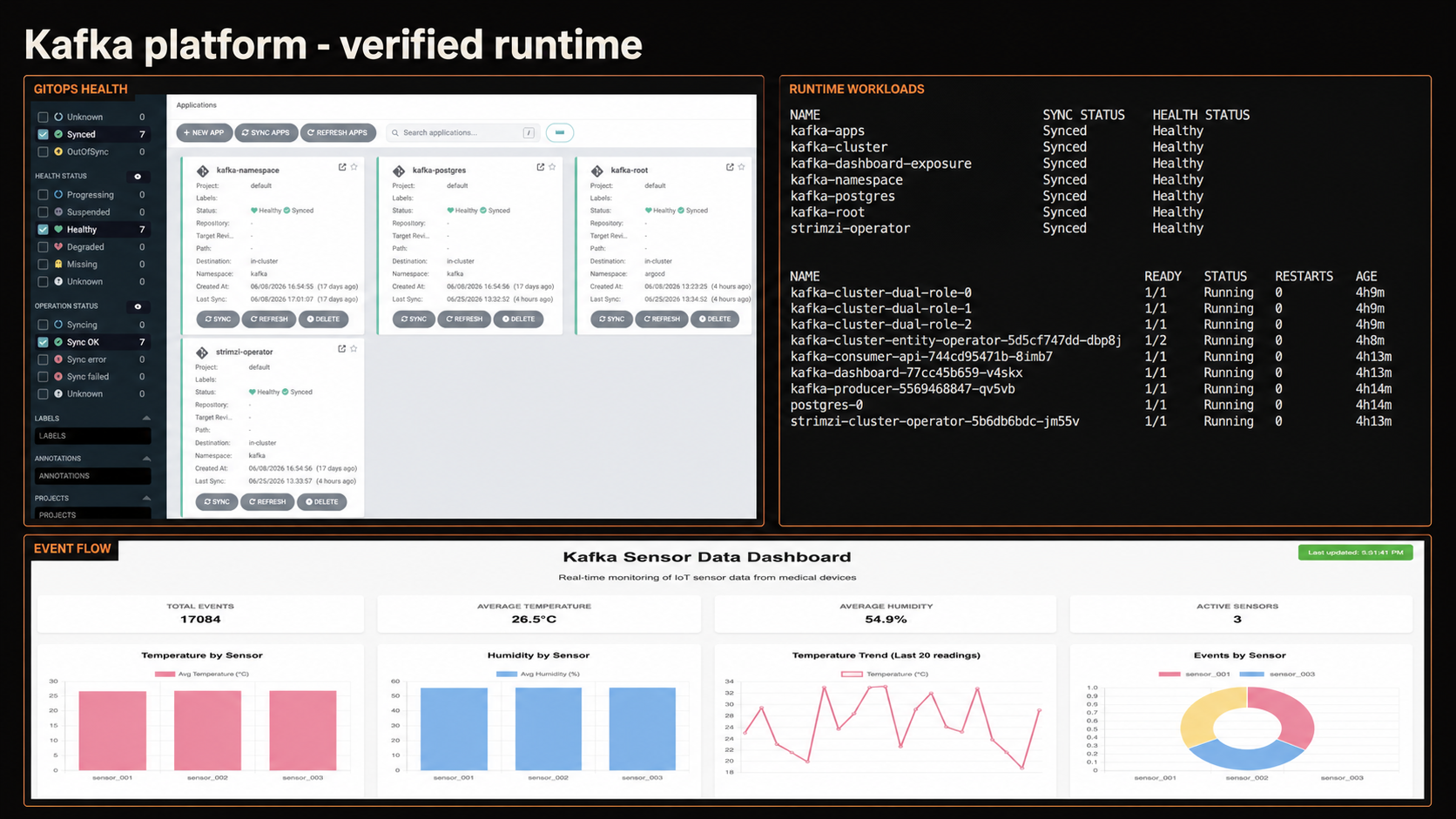
Task: Click the Labels filter input
Action: (x=92, y=436)
